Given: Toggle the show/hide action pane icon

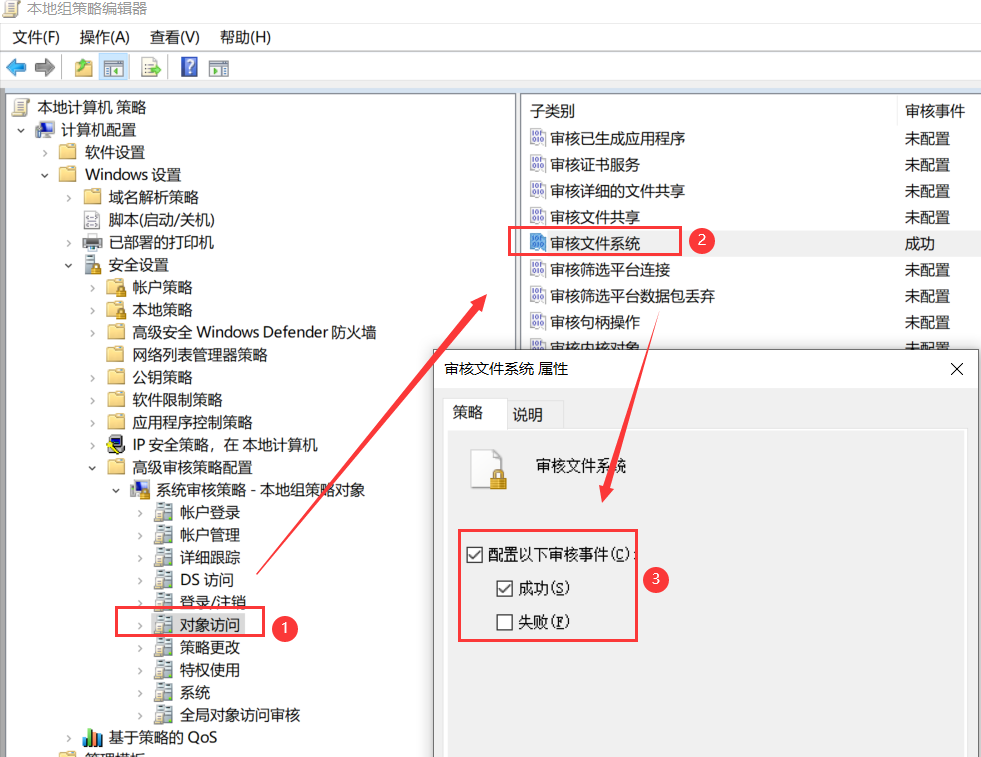Looking at the screenshot, I should (x=219, y=68).
